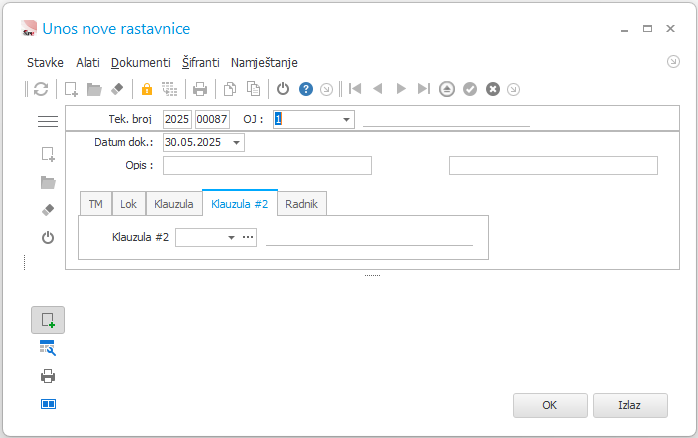
Task: Click the printer icon in top toolbar
Action: 200,89
